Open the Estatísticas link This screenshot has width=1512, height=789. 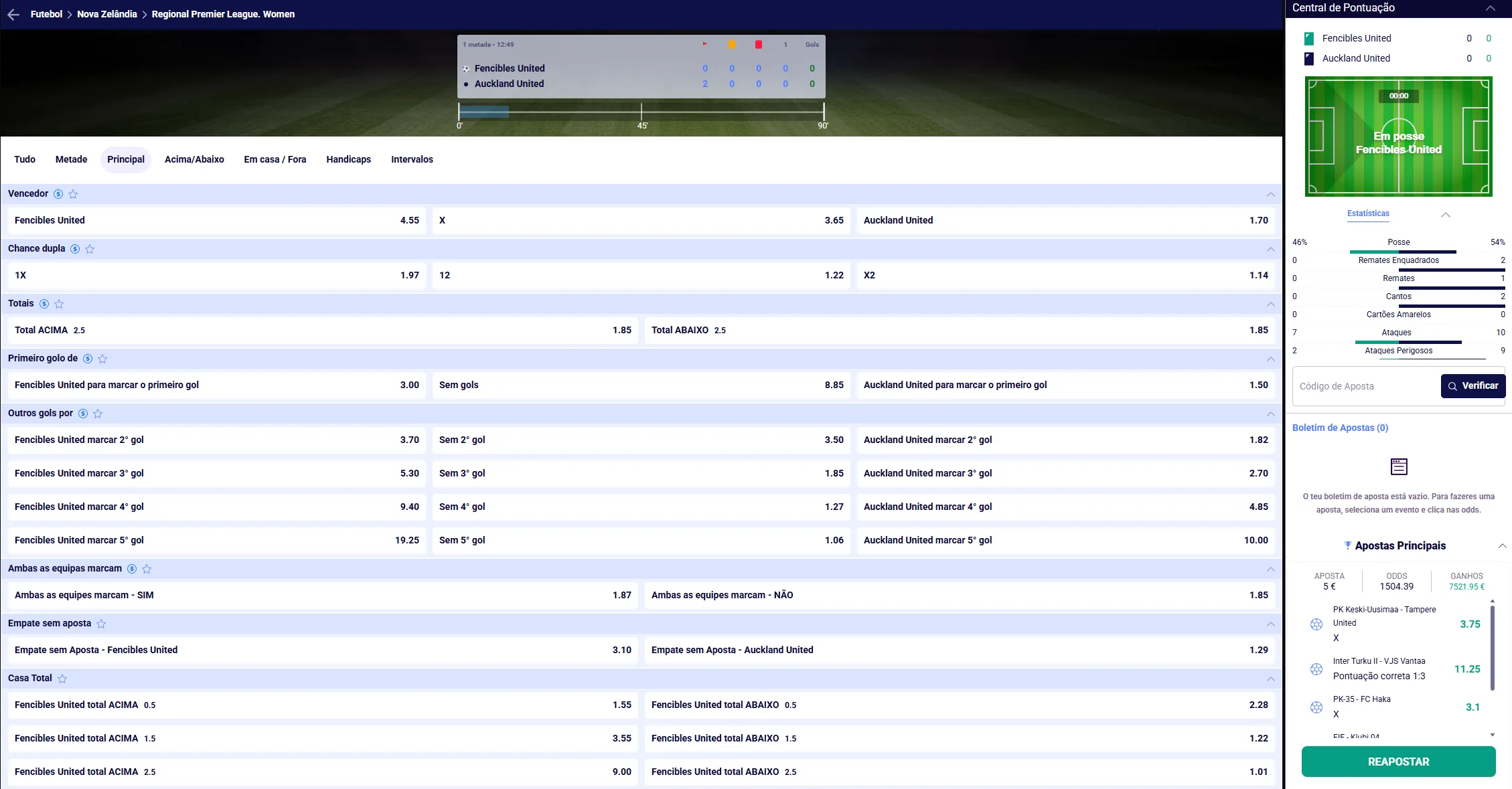[x=1368, y=213]
